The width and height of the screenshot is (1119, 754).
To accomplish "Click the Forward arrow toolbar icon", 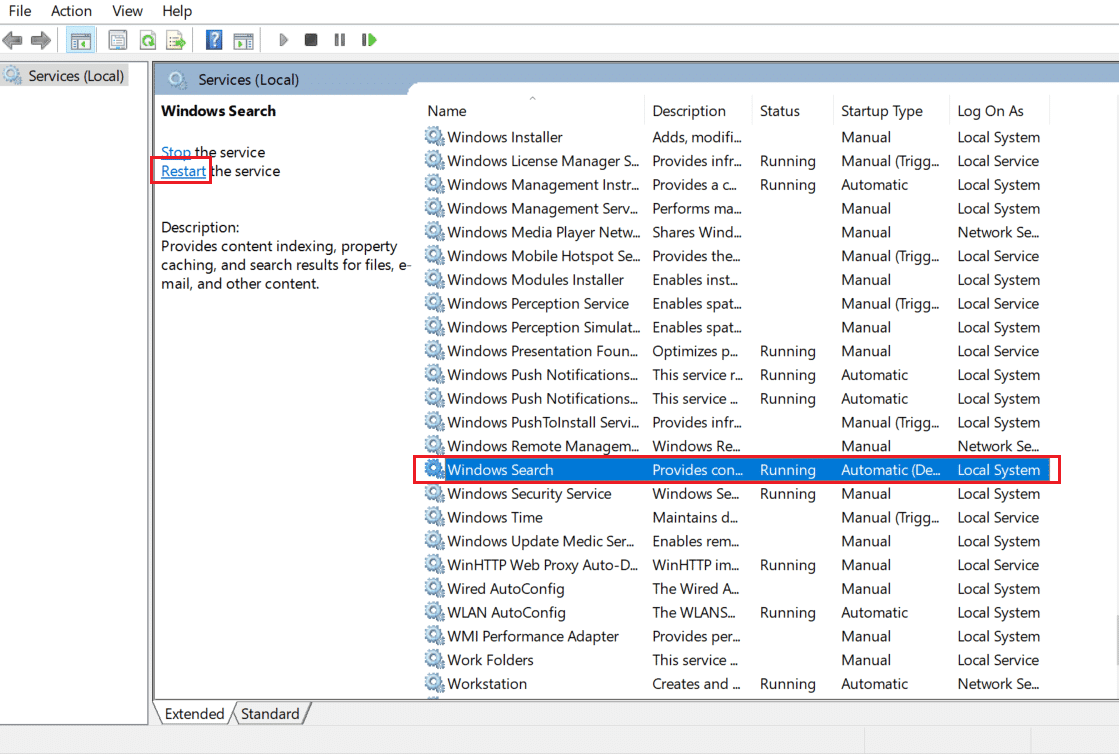I will (41, 40).
